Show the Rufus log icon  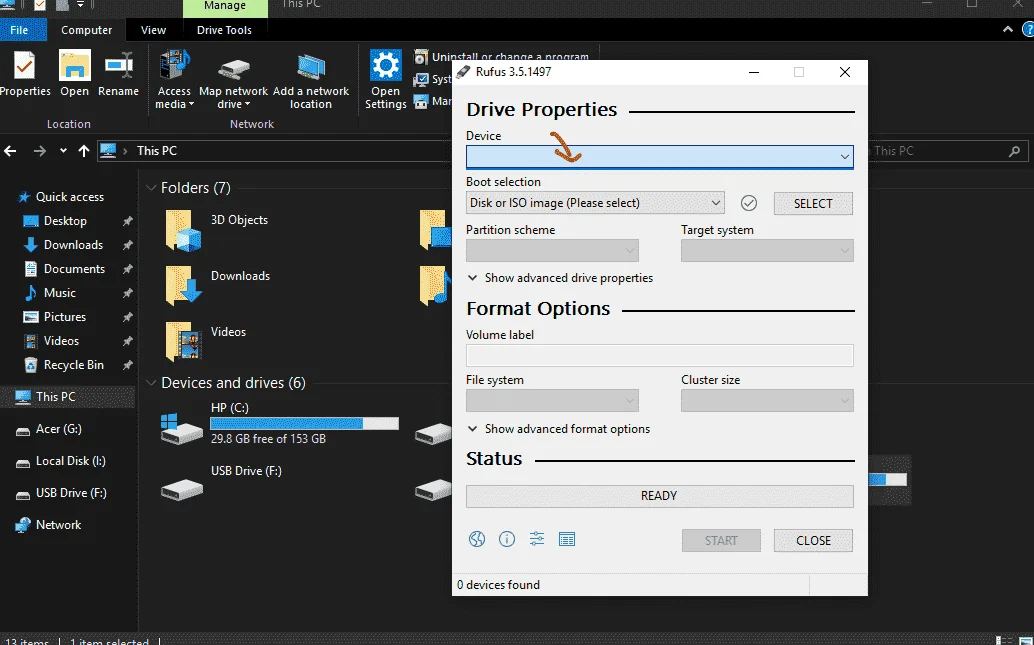pos(567,539)
